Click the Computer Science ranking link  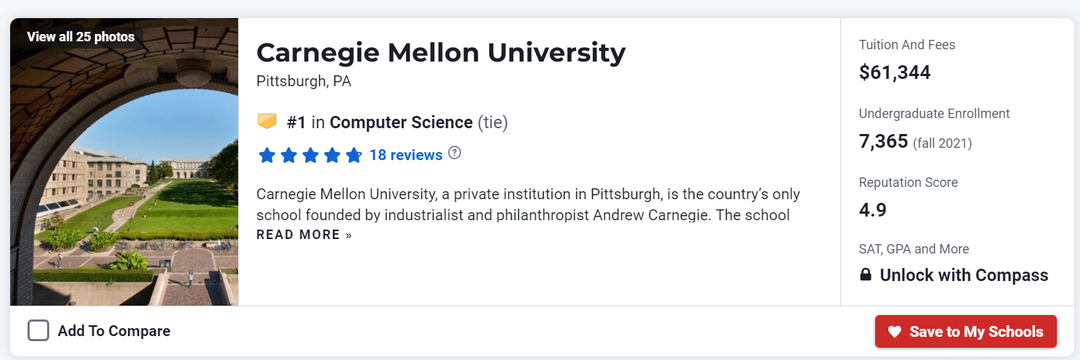pyautogui.click(x=401, y=123)
